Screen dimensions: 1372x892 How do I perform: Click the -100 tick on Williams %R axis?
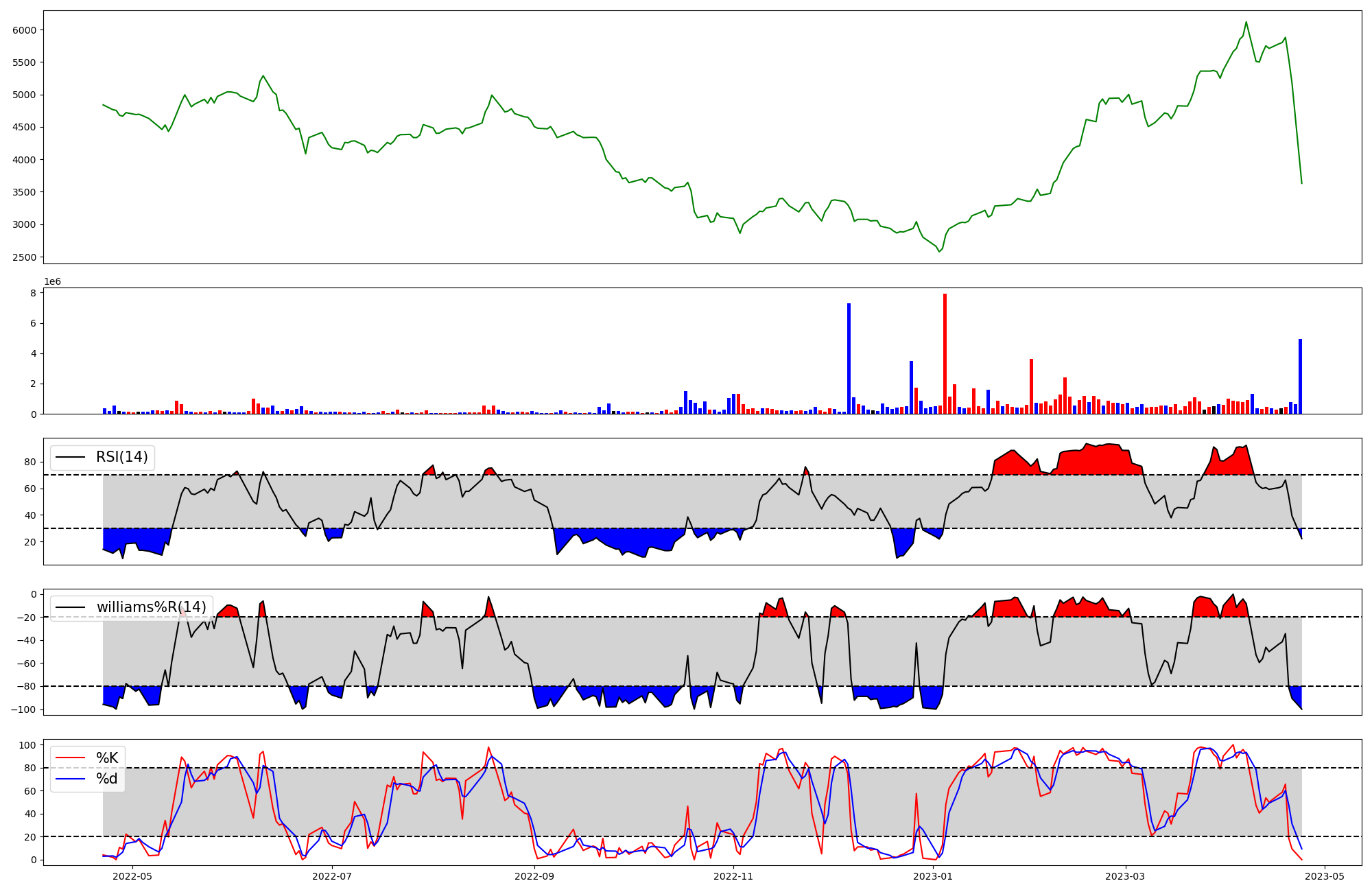click(23, 709)
